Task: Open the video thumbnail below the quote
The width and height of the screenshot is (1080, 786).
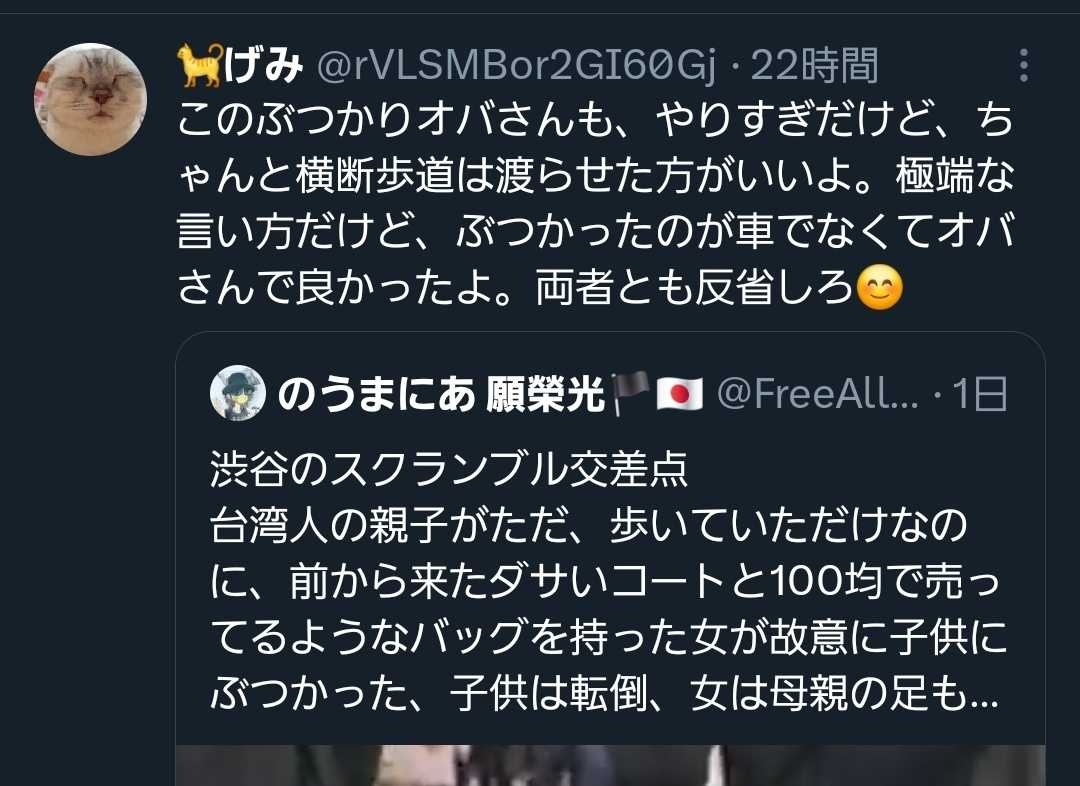Action: (x=610, y=765)
